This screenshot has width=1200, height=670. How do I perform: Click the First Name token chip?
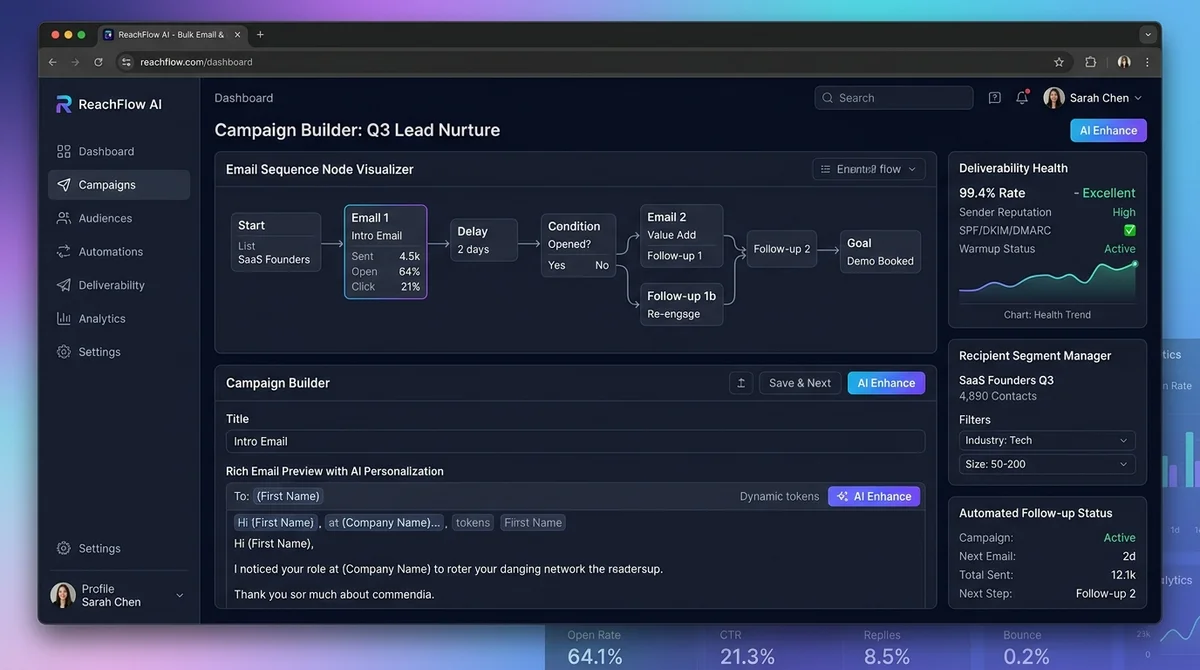pos(533,523)
